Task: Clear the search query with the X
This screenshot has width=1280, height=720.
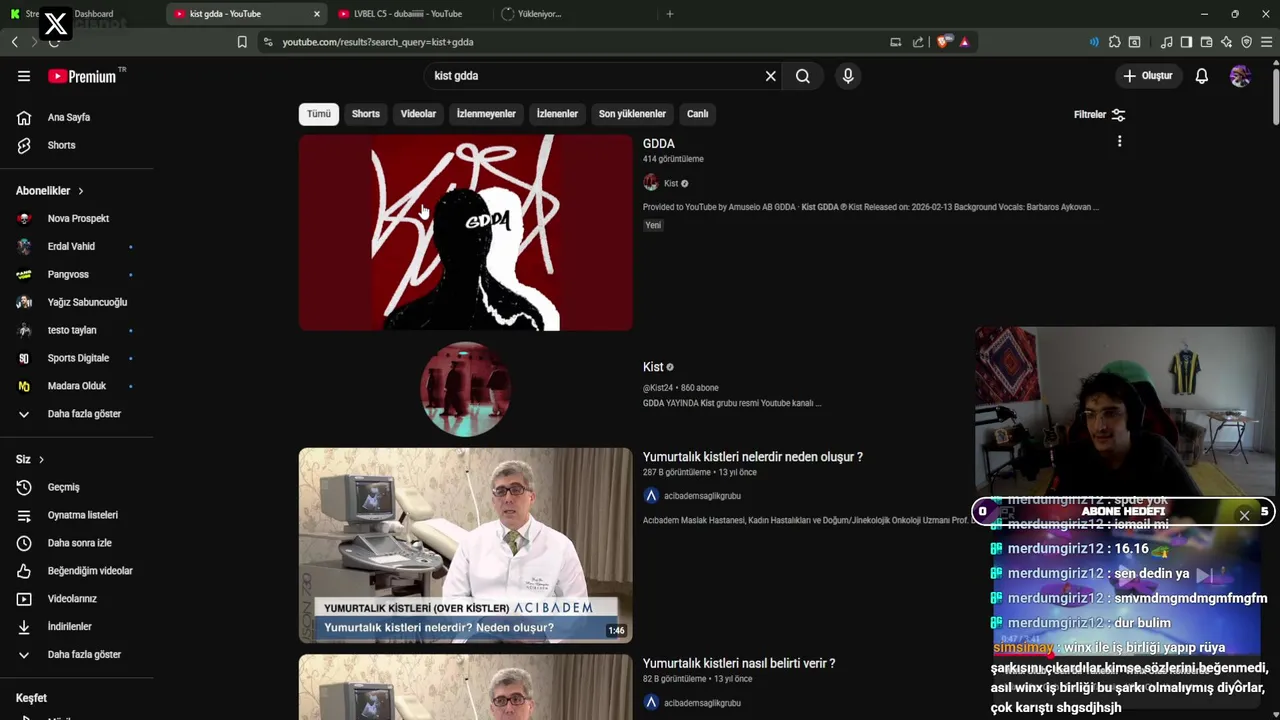Action: [x=770, y=76]
